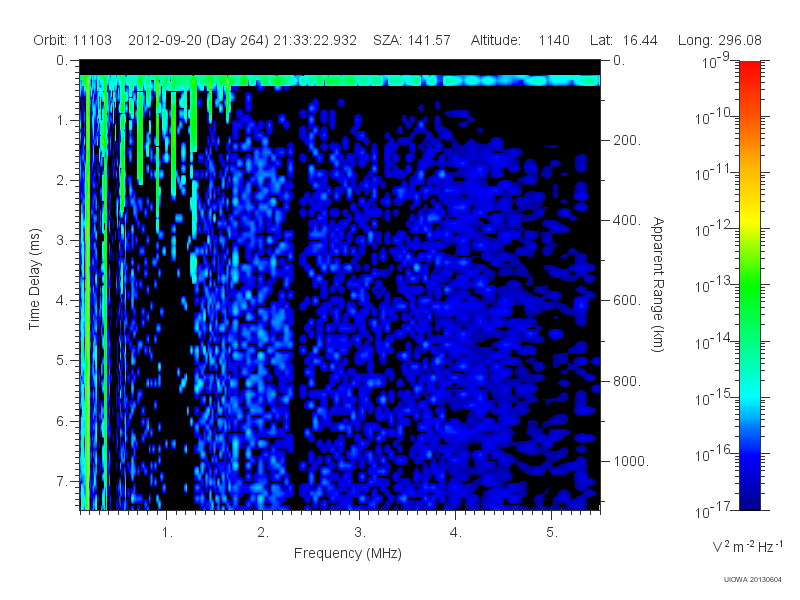Click the 'Lat: 16.44' header value
Image resolution: width=800 pixels, height=600 pixels.
[x=623, y=40]
